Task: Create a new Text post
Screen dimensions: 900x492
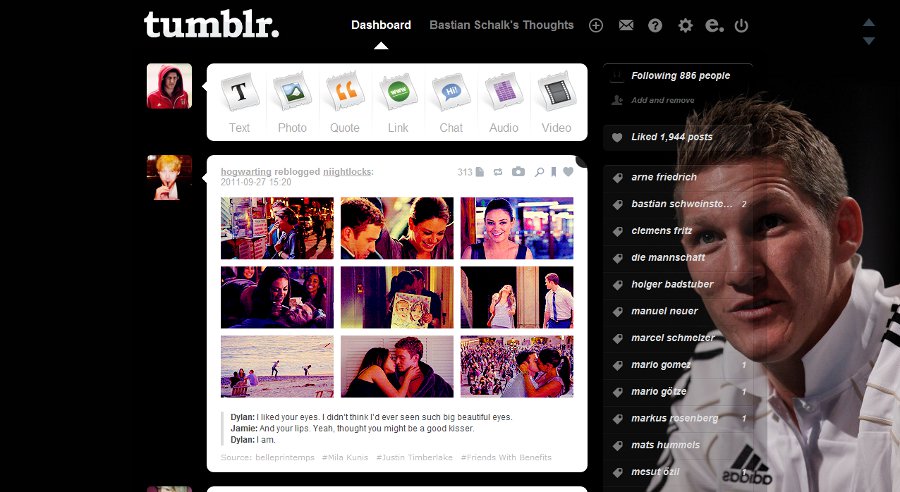Action: coord(239,102)
